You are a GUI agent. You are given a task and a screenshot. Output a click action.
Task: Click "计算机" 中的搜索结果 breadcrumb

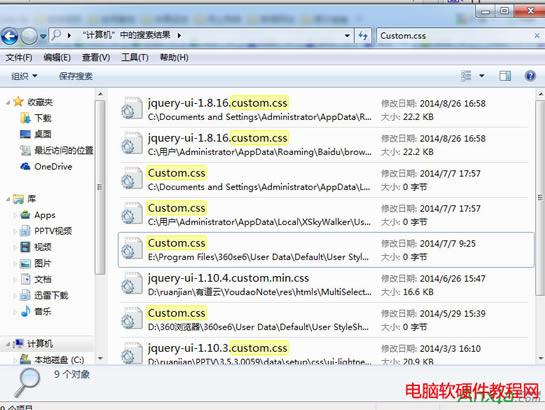pyautogui.click(x=127, y=35)
